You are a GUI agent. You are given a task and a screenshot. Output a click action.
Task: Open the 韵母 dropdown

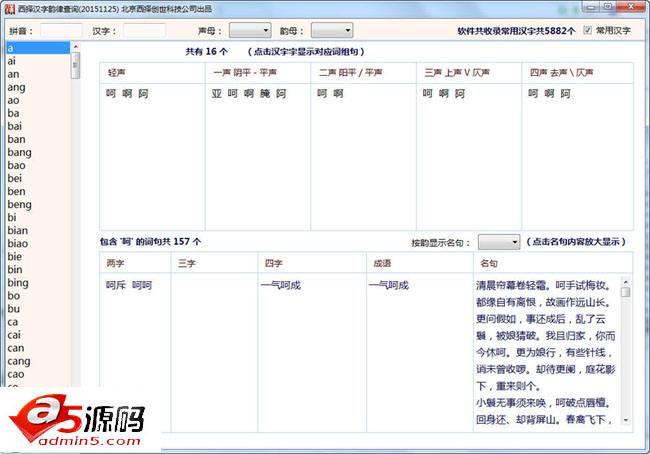[332, 30]
